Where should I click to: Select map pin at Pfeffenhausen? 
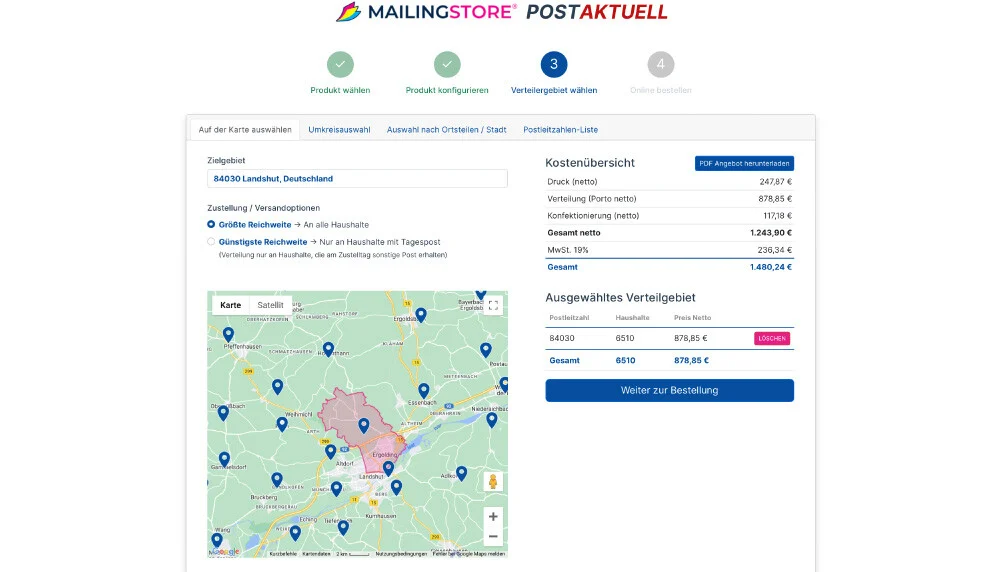pos(228,334)
